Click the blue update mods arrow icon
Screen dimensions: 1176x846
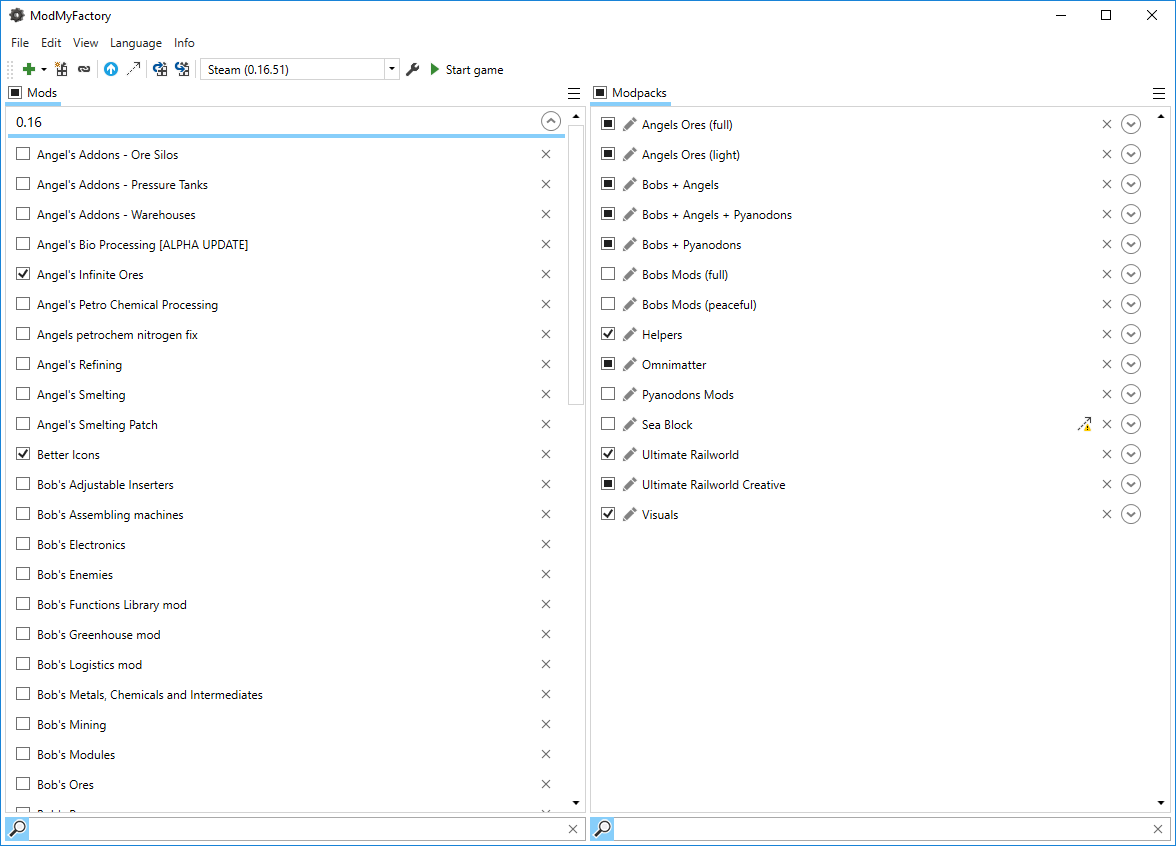pyautogui.click(x=111, y=70)
